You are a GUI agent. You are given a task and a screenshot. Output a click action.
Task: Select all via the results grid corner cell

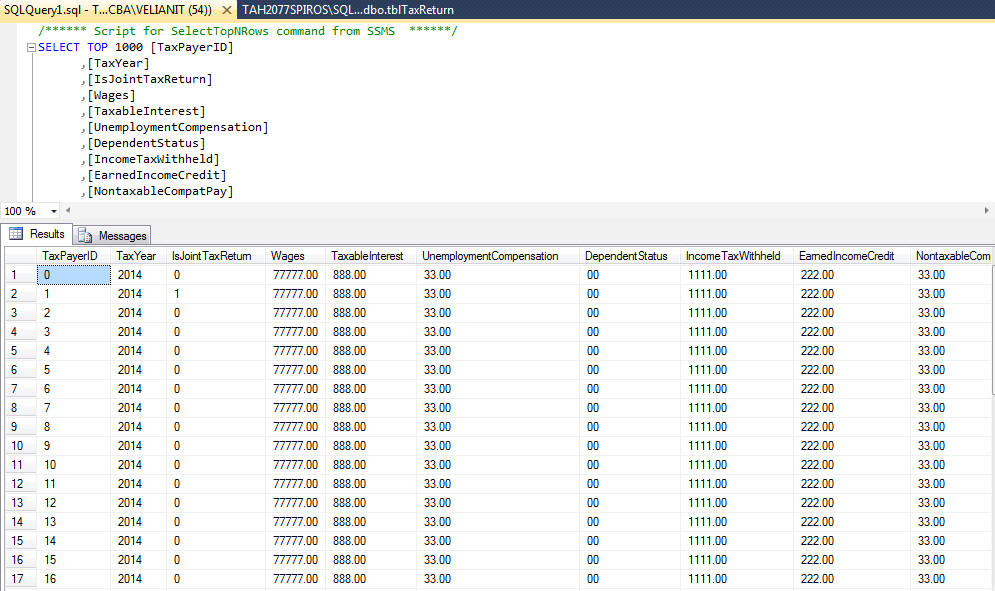click(x=20, y=256)
